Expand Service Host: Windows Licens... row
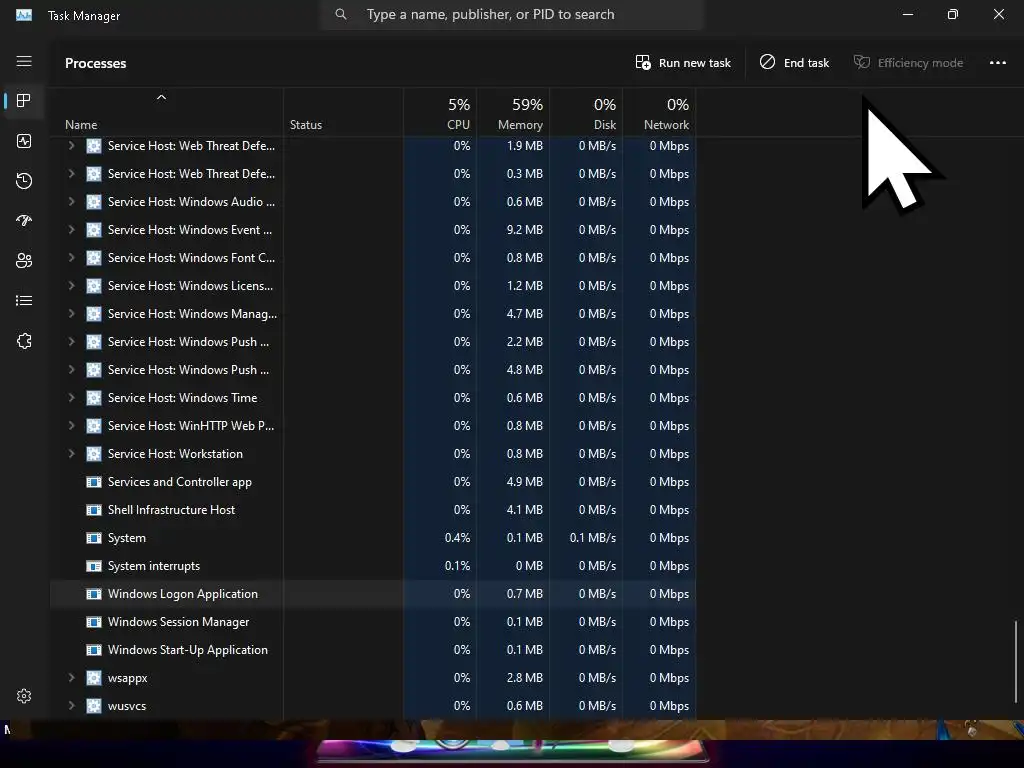This screenshot has width=1024, height=768. pos(71,286)
